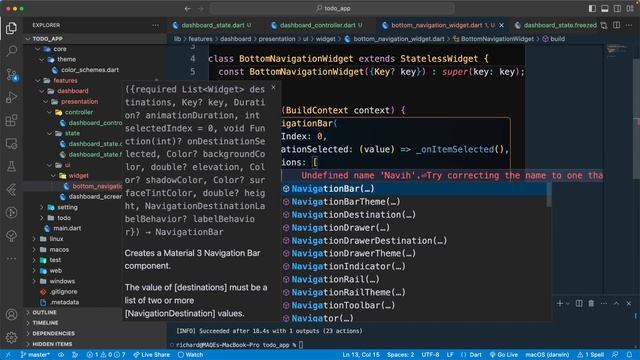640x360 pixels.
Task: Expand the OUTLINE section
Action: coord(44,312)
